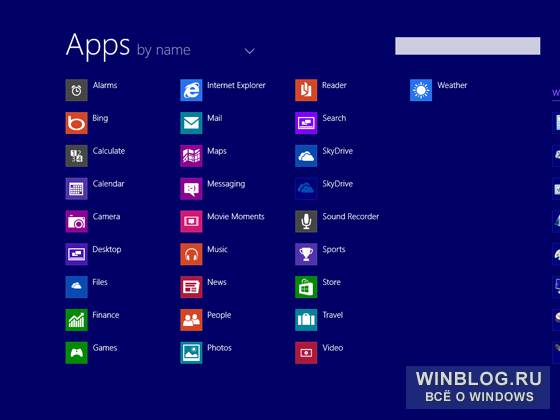Screen dimensions: 560x420
Task: Launch the Messaging app icon
Action: click(191, 189)
